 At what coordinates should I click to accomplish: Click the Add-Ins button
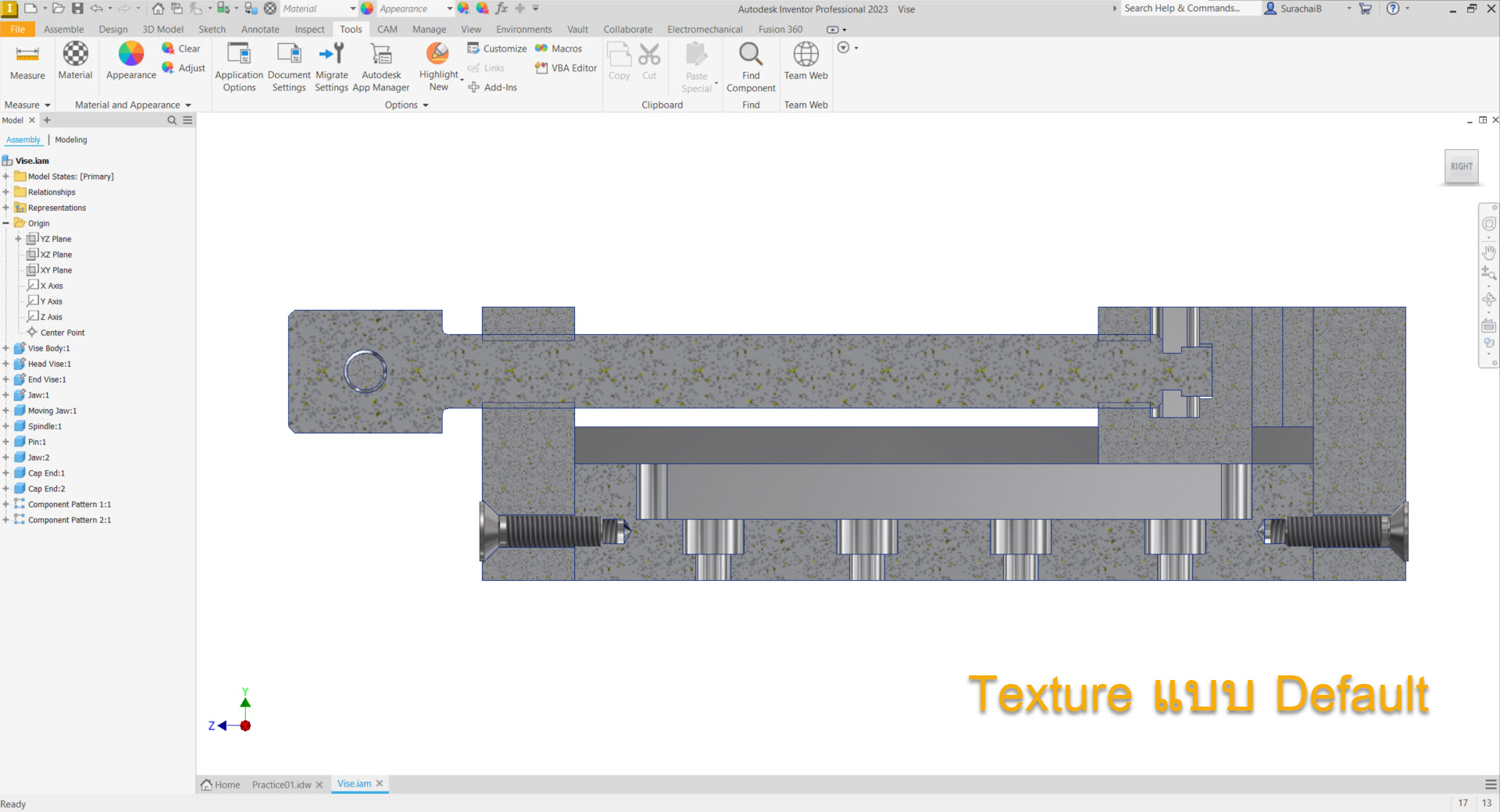tap(493, 87)
